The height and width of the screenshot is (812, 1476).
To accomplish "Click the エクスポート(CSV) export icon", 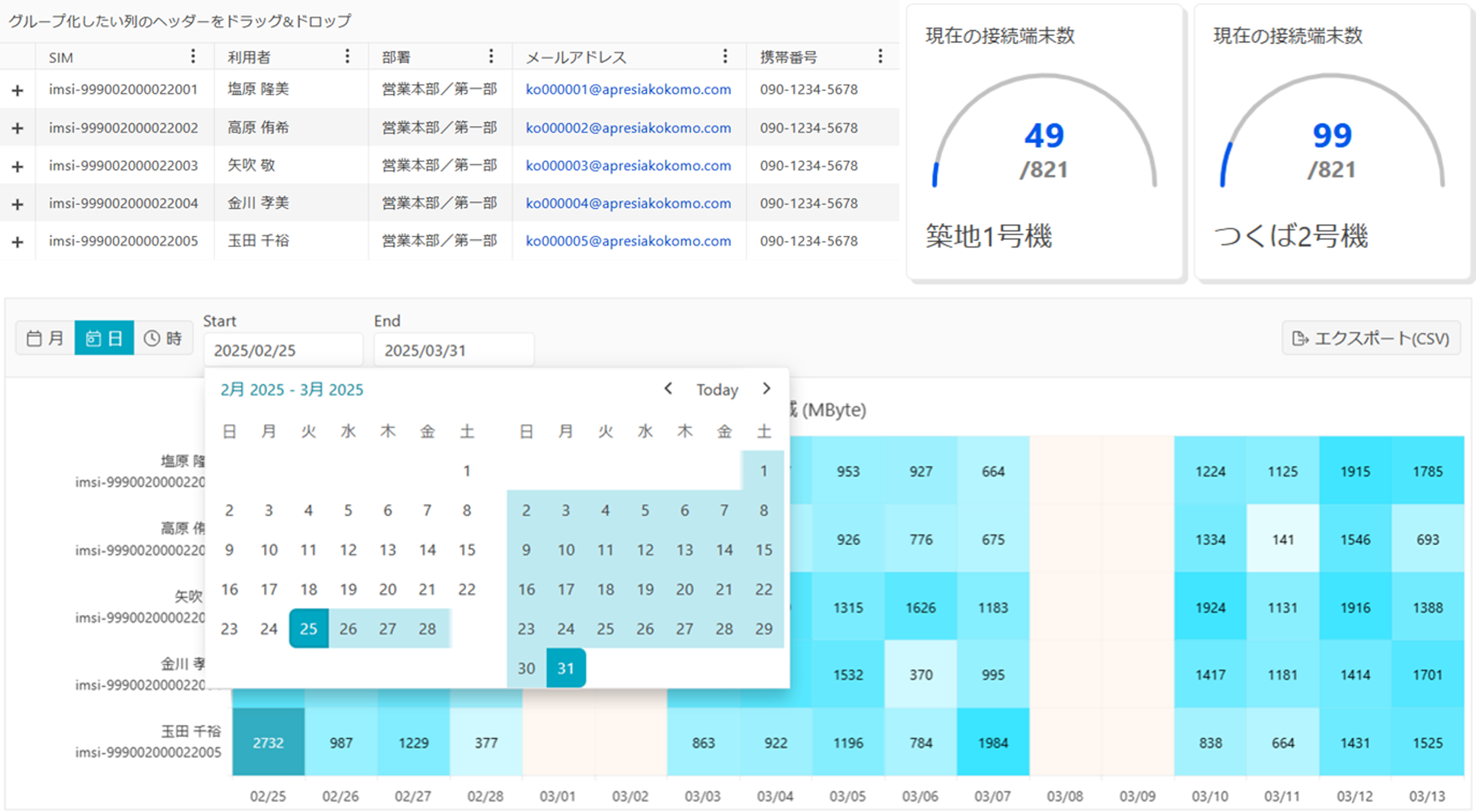I will tap(1301, 339).
